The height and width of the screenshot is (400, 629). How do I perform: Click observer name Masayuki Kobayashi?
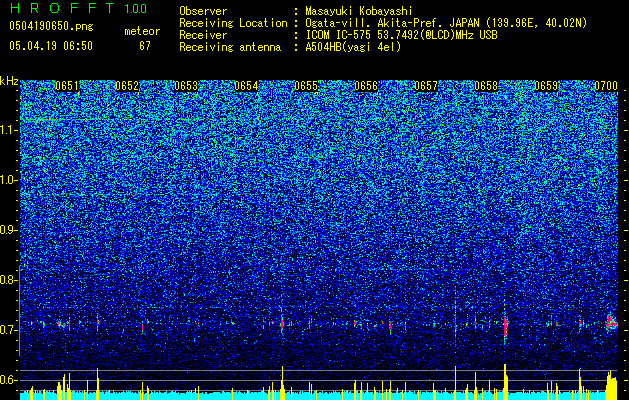coord(358,11)
